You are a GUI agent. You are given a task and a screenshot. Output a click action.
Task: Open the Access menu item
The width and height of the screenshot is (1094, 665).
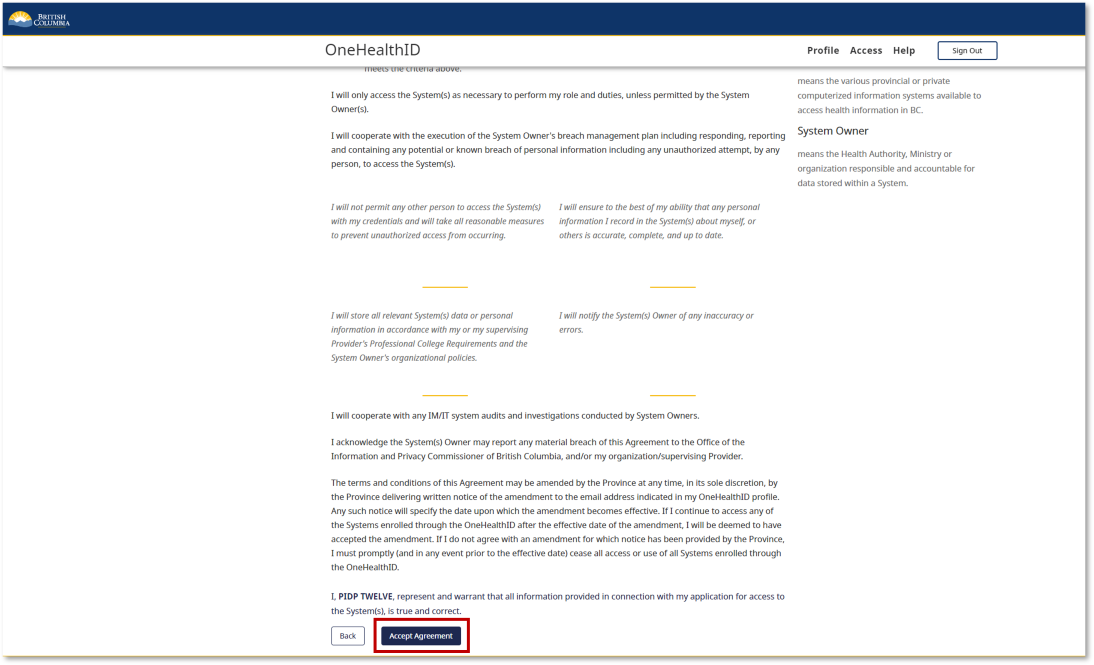point(866,50)
